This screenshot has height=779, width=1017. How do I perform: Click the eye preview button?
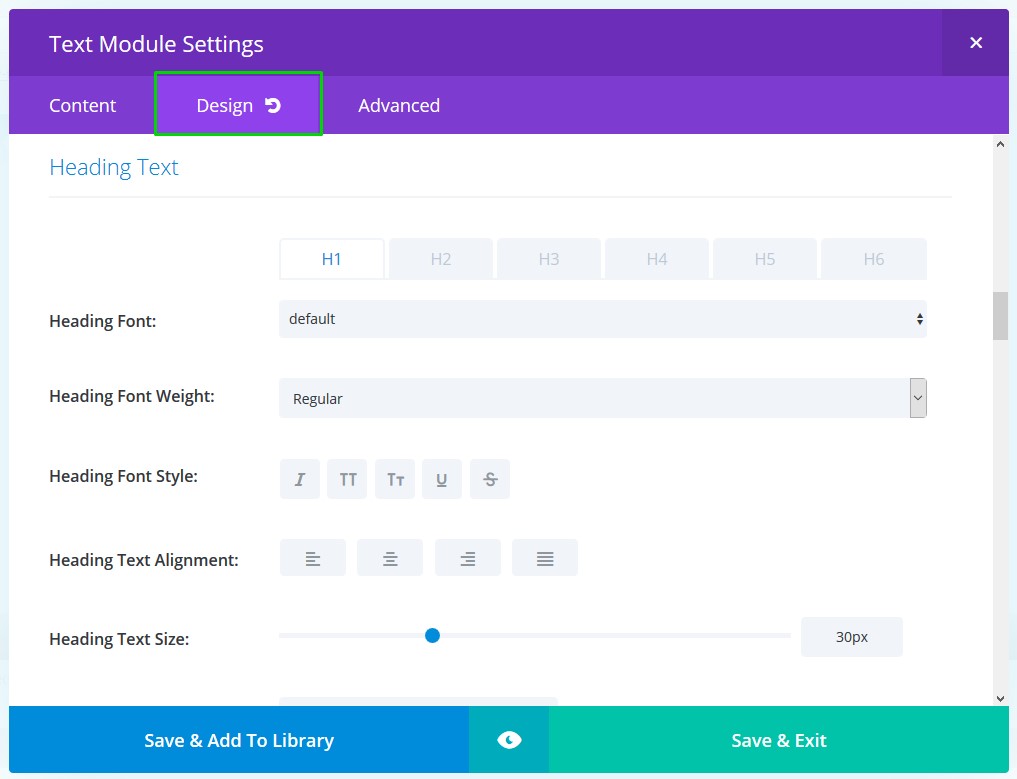click(509, 740)
